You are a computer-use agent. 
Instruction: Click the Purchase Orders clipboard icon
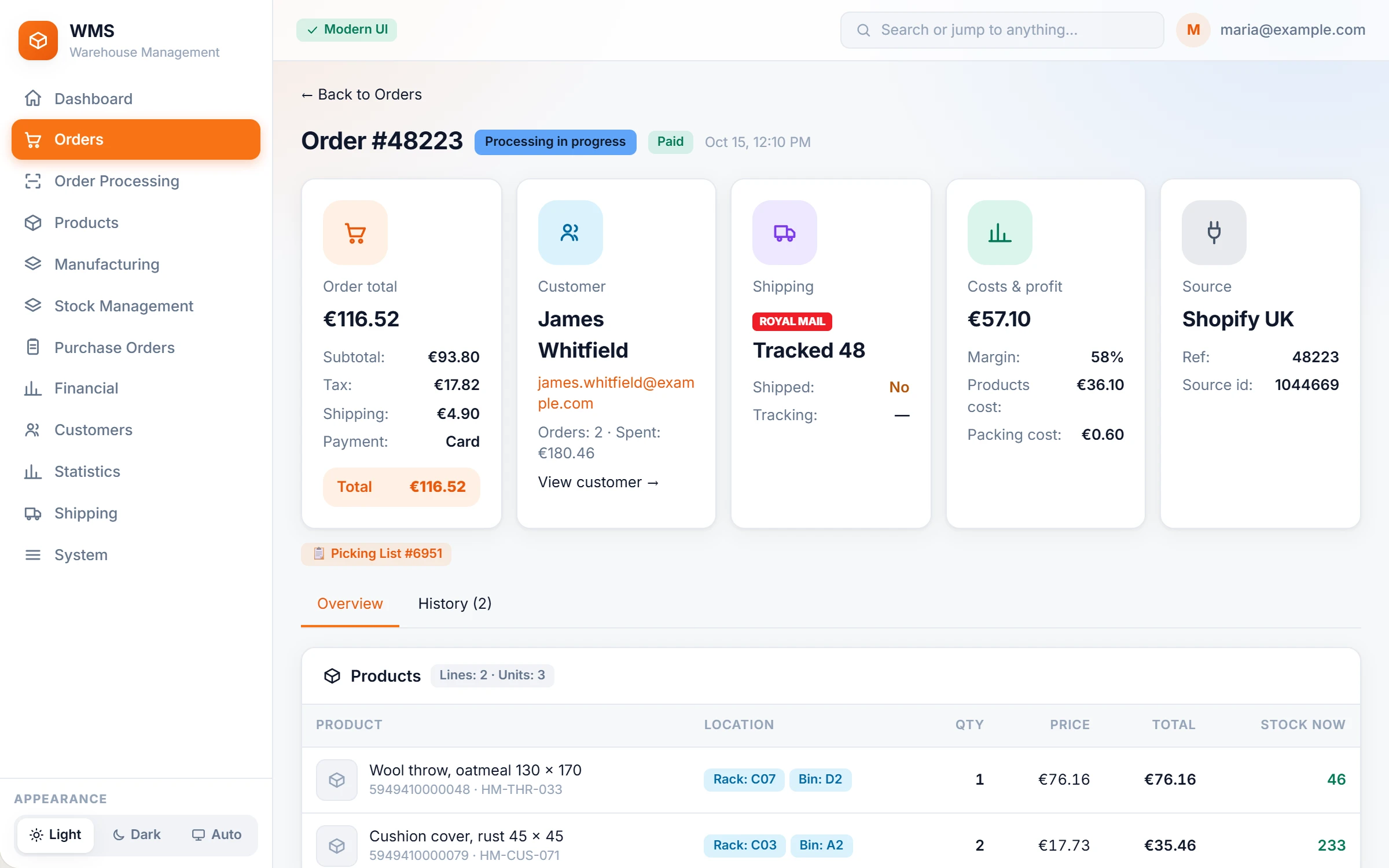tap(33, 347)
